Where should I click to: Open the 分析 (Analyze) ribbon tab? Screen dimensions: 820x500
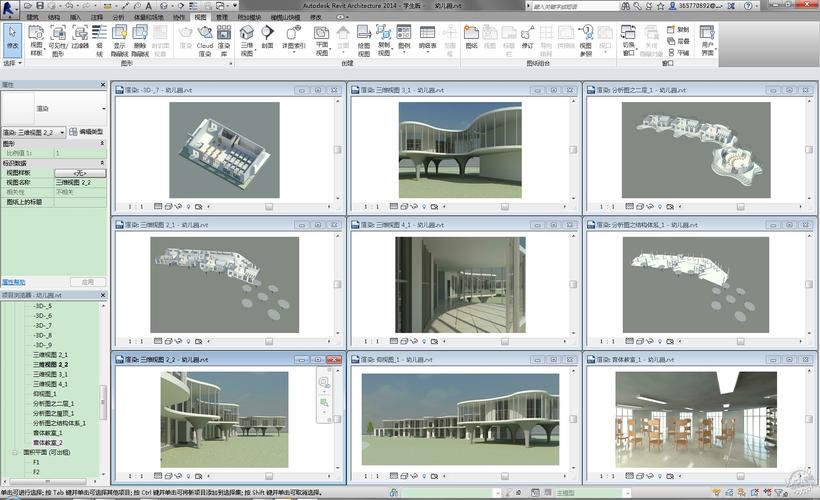118,17
